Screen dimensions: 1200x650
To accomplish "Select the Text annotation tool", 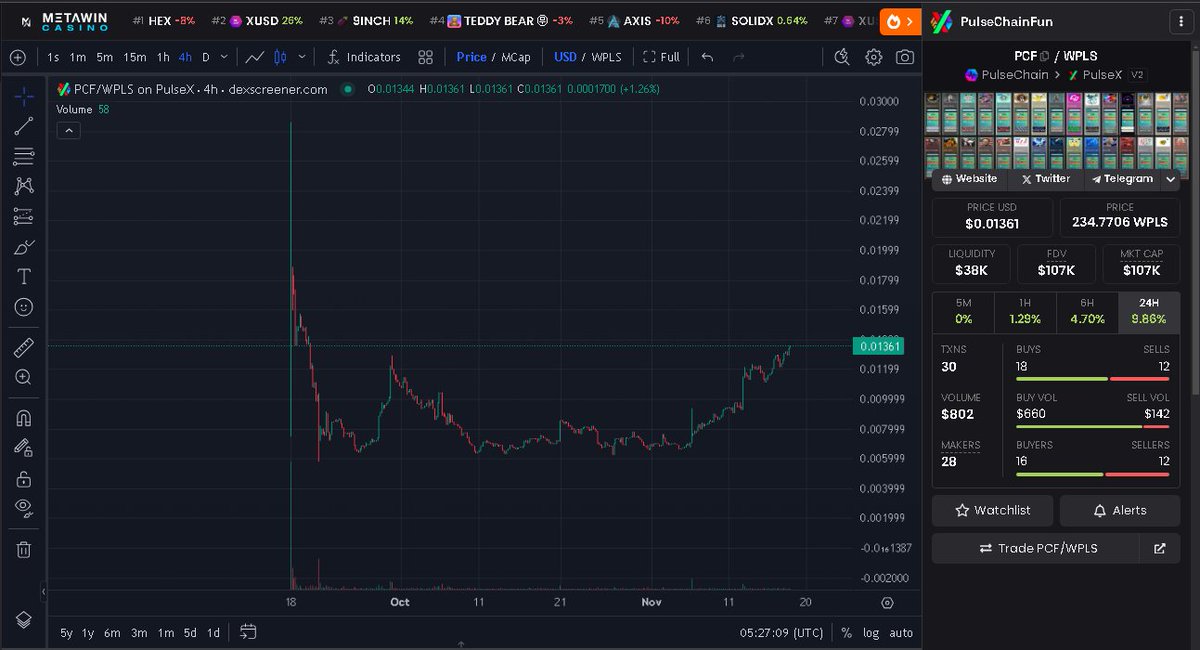I will click(x=24, y=277).
